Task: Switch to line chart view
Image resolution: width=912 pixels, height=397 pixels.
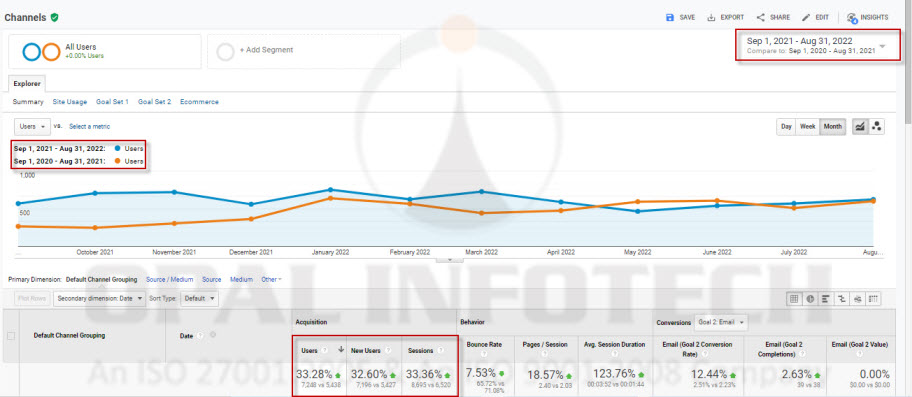Action: 860,126
